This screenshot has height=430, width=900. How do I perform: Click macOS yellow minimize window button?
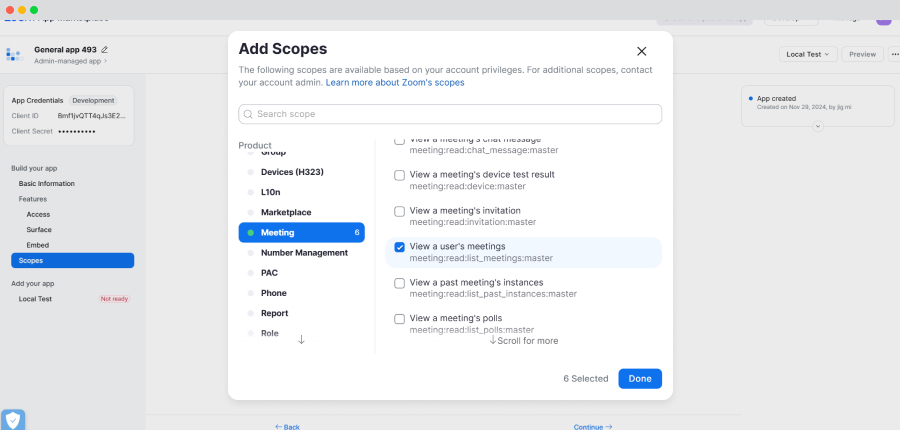pos(22,10)
